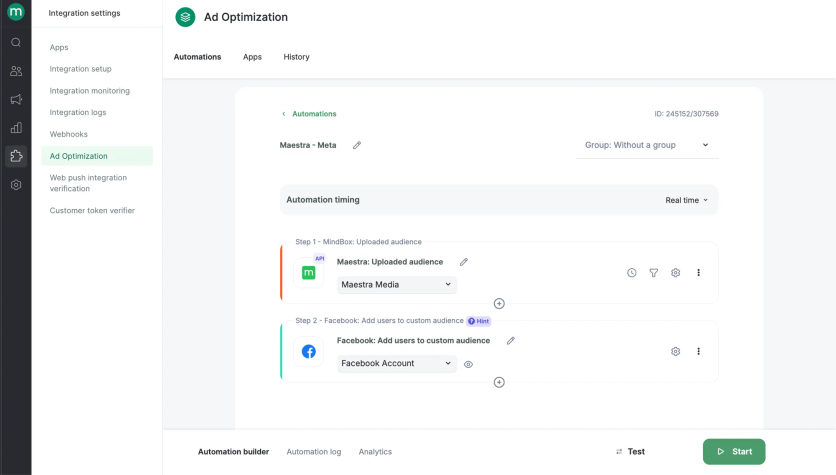Go back via Automations link
Image resolution: width=836 pixels, height=475 pixels.
tap(309, 114)
